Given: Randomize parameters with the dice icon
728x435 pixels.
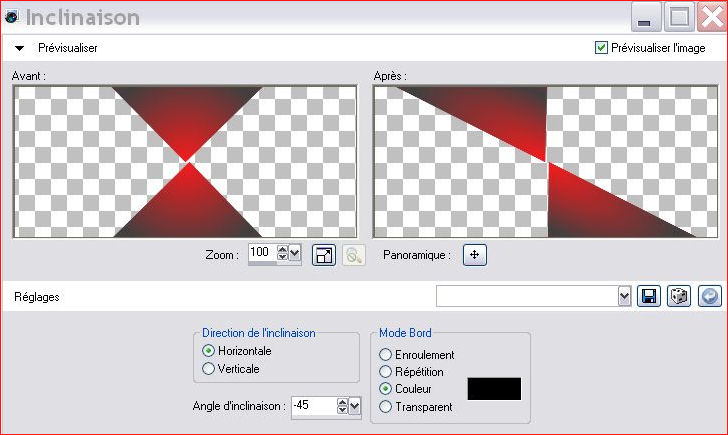Looking at the screenshot, I should point(679,296).
